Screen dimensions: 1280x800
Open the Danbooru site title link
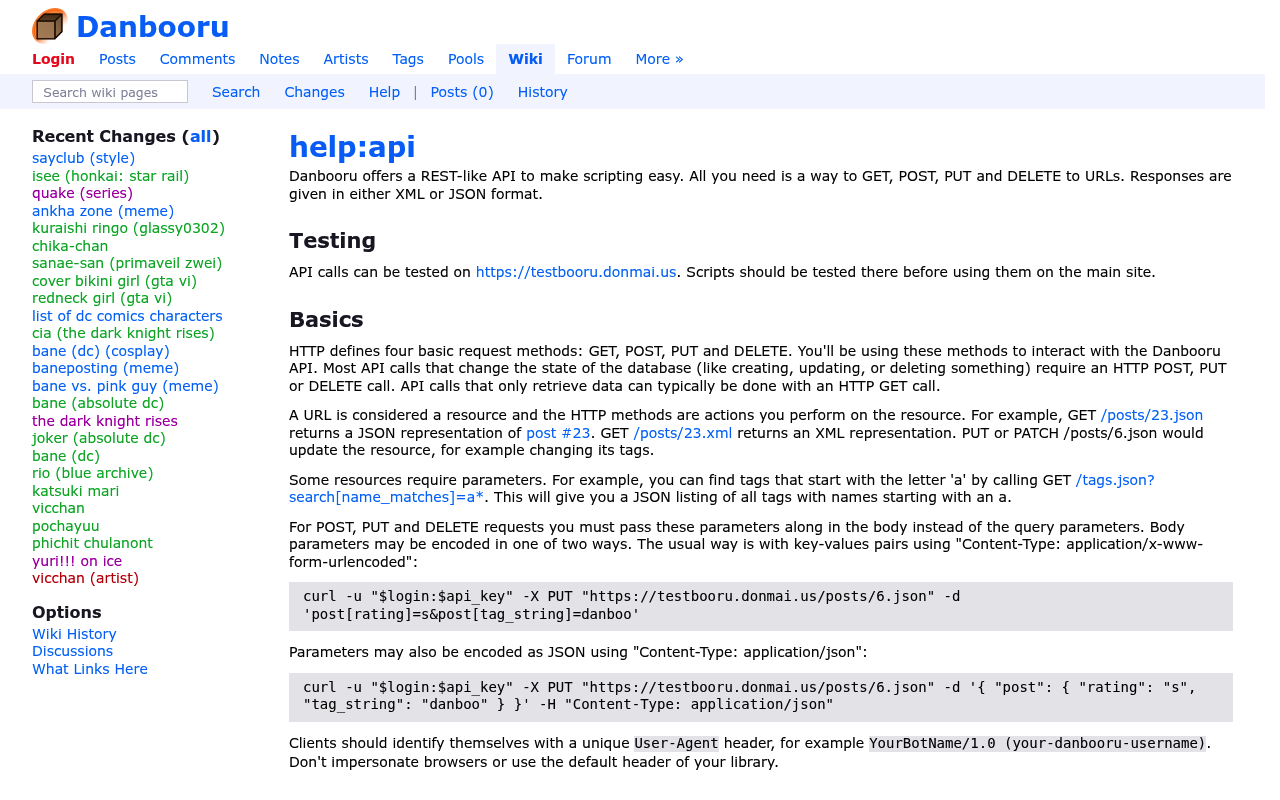(x=152, y=27)
